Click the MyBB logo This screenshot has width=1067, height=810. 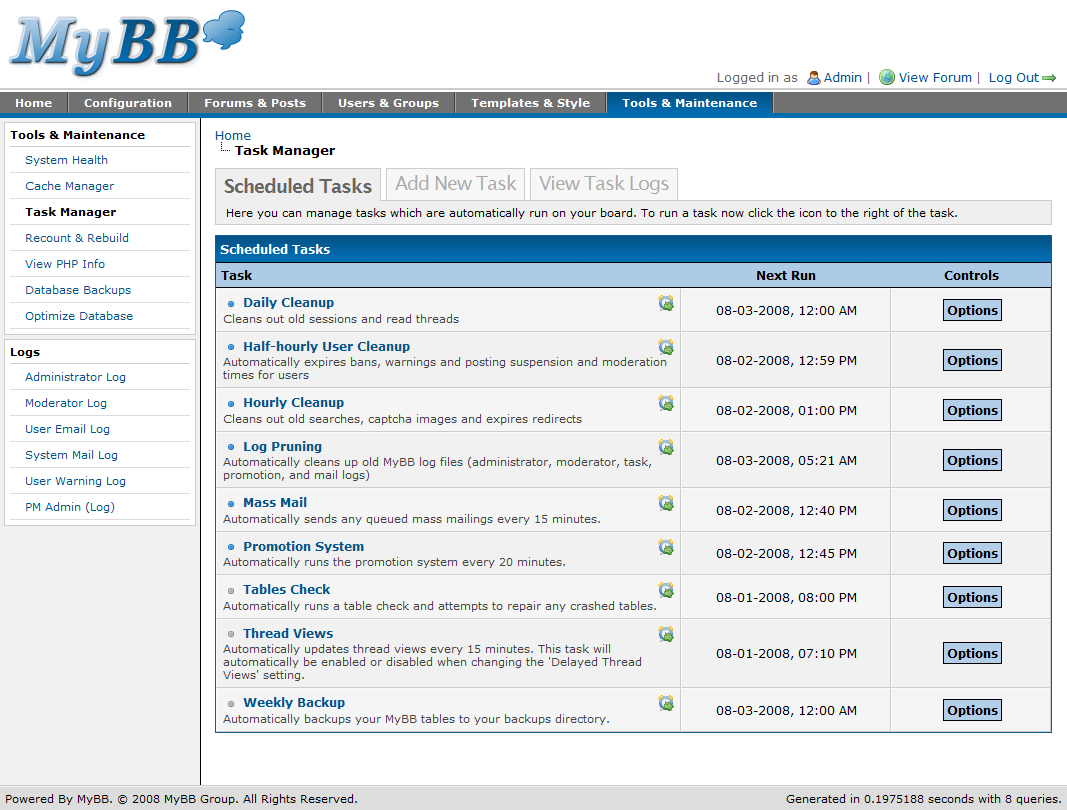coord(127,42)
